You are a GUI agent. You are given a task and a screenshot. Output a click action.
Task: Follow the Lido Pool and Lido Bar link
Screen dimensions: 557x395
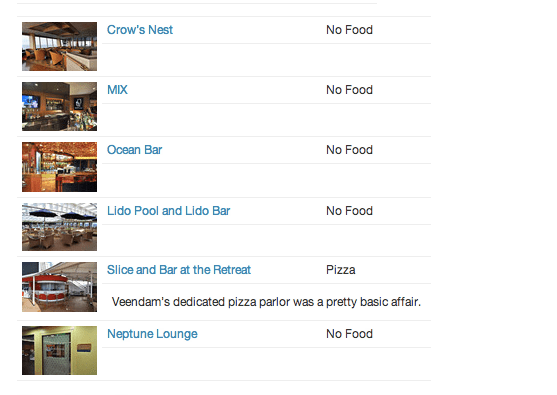(x=169, y=211)
